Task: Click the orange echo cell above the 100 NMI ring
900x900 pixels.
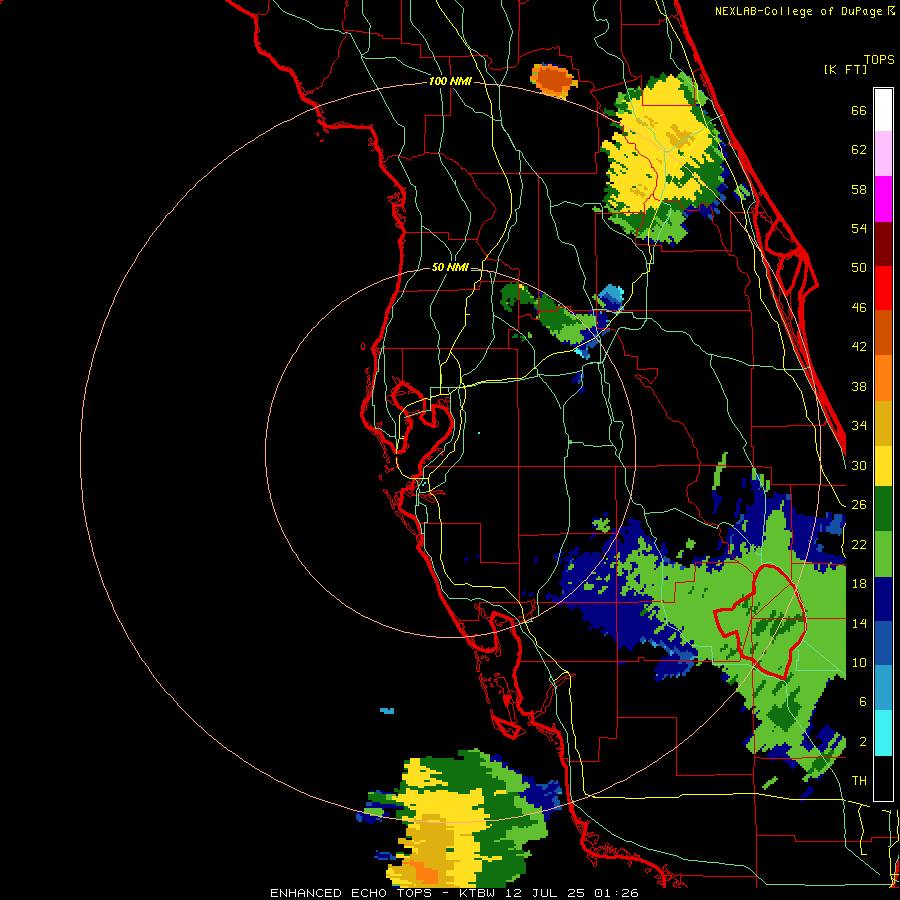Action: tap(553, 80)
